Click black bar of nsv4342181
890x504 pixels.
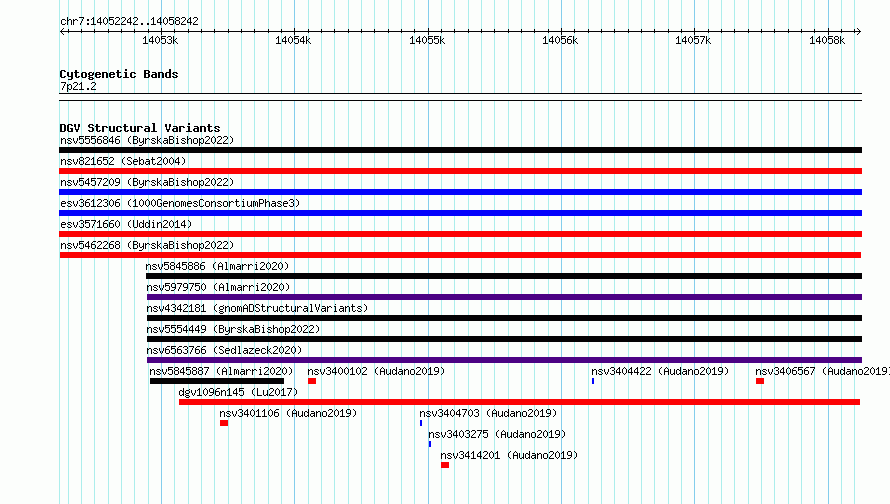point(504,318)
